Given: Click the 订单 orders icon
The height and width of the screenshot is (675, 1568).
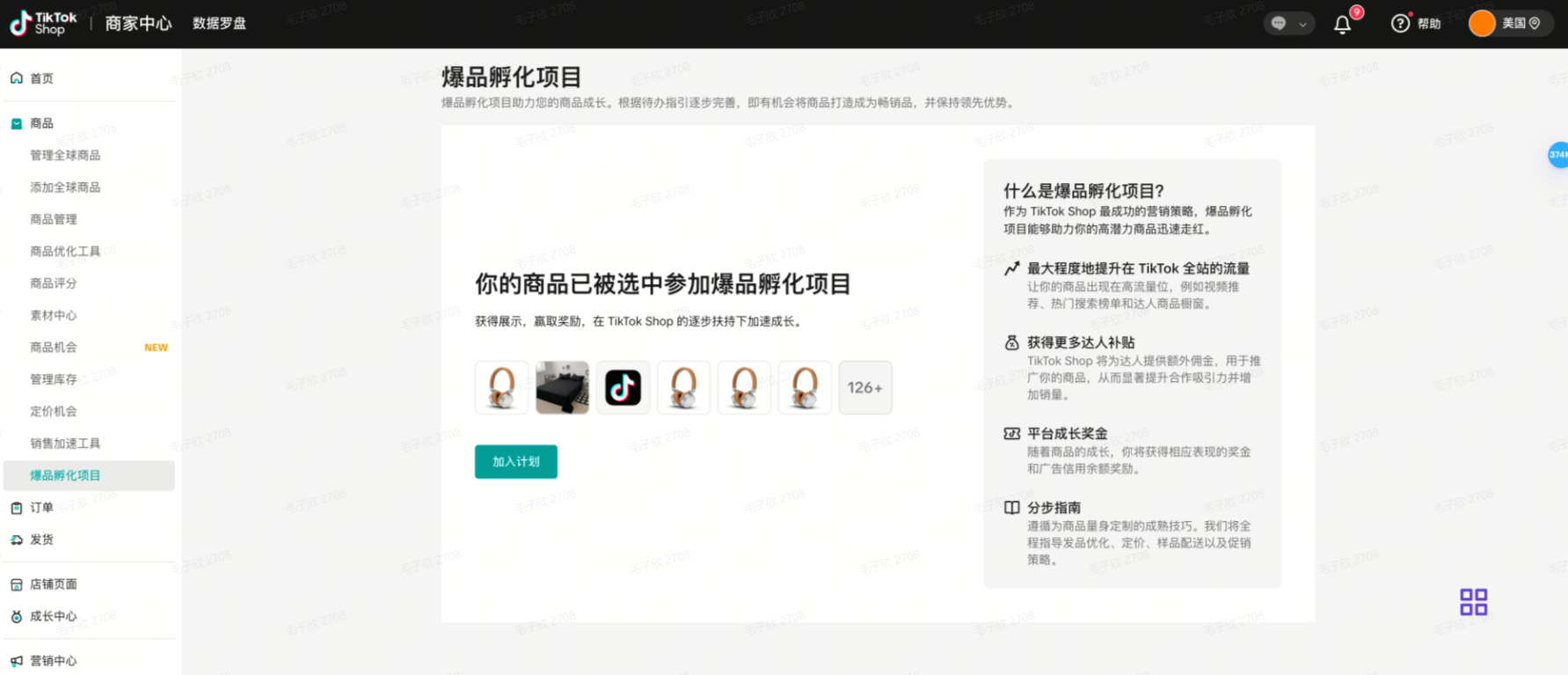Looking at the screenshot, I should [17, 508].
